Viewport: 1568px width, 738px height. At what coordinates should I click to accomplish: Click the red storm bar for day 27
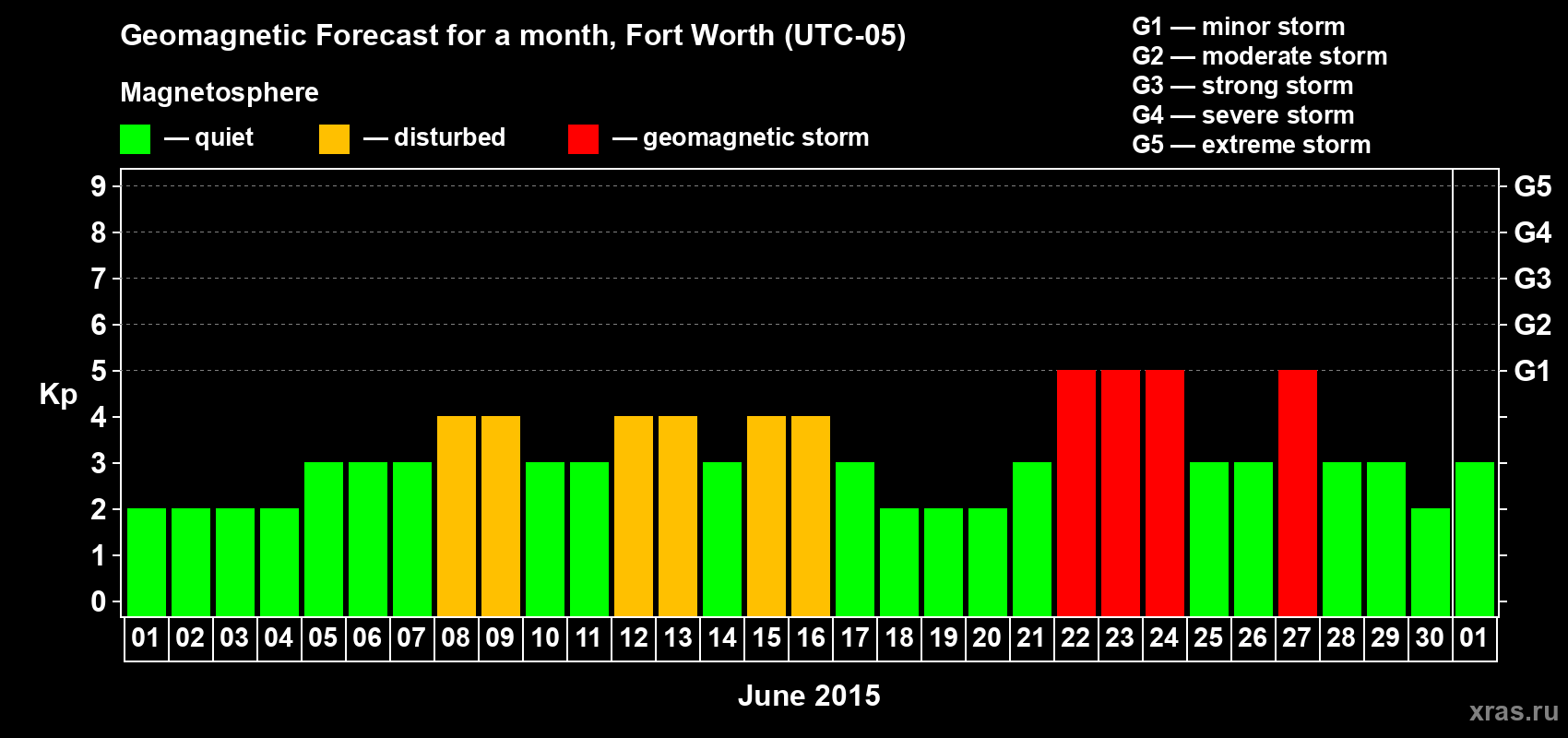(x=1298, y=493)
